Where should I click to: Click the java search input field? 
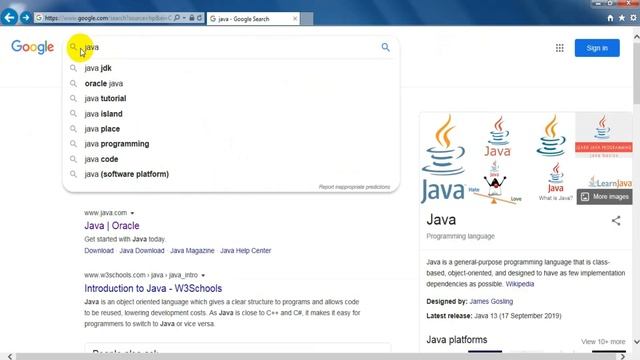(x=231, y=47)
